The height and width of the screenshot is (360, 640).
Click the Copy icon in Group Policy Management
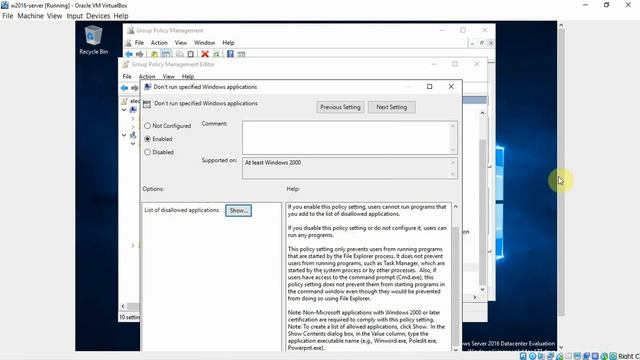(x=180, y=54)
